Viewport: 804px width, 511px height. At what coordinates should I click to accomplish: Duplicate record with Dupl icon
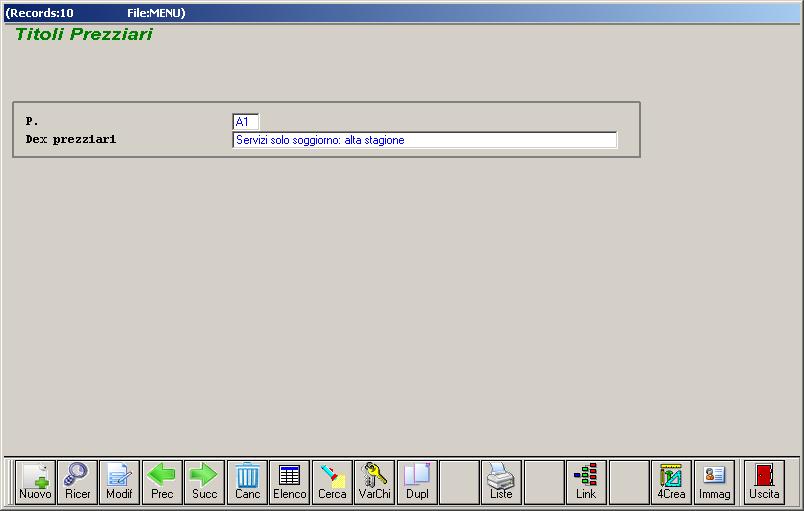point(417,482)
